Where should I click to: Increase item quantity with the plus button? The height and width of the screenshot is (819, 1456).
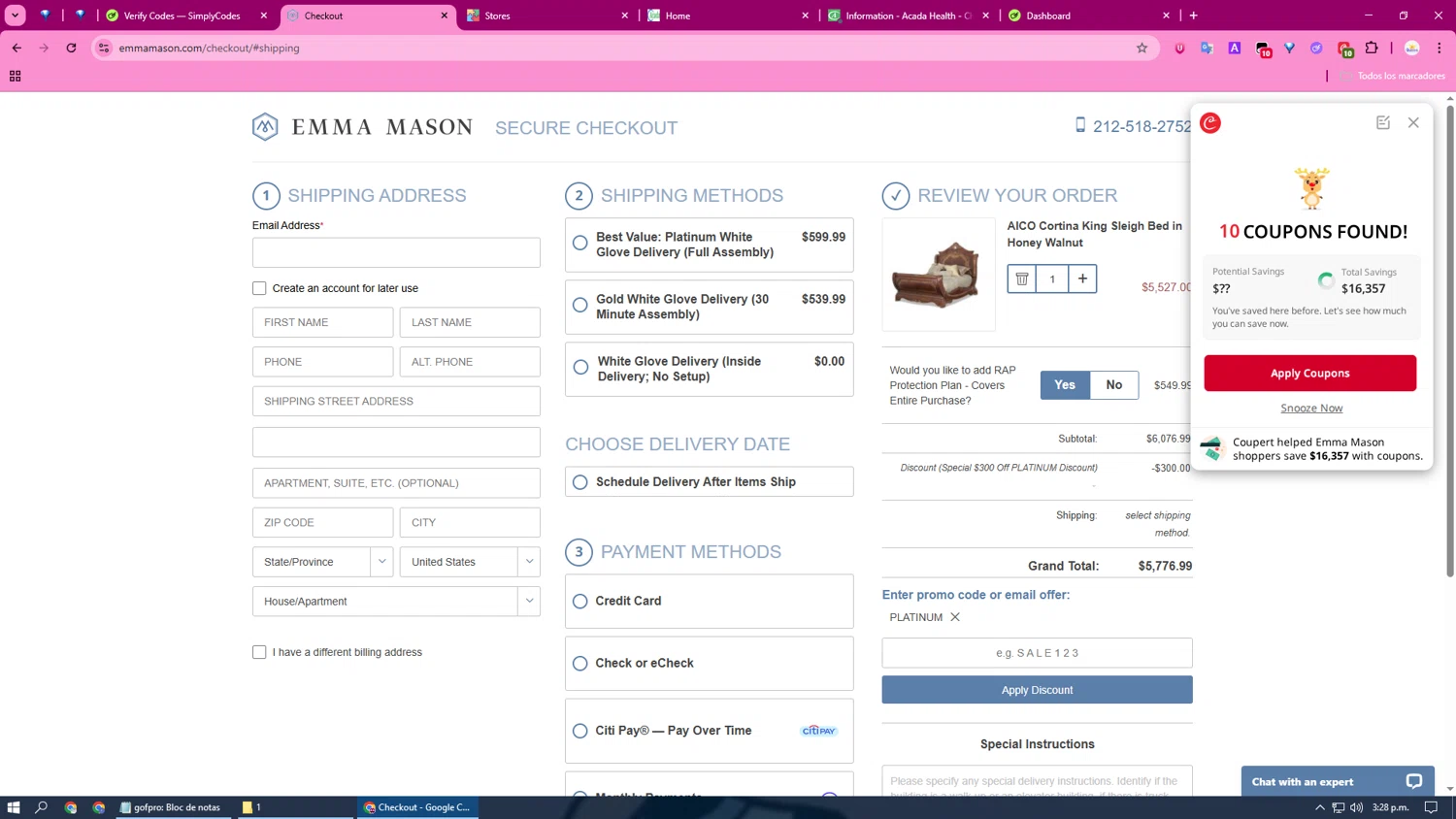click(1082, 278)
